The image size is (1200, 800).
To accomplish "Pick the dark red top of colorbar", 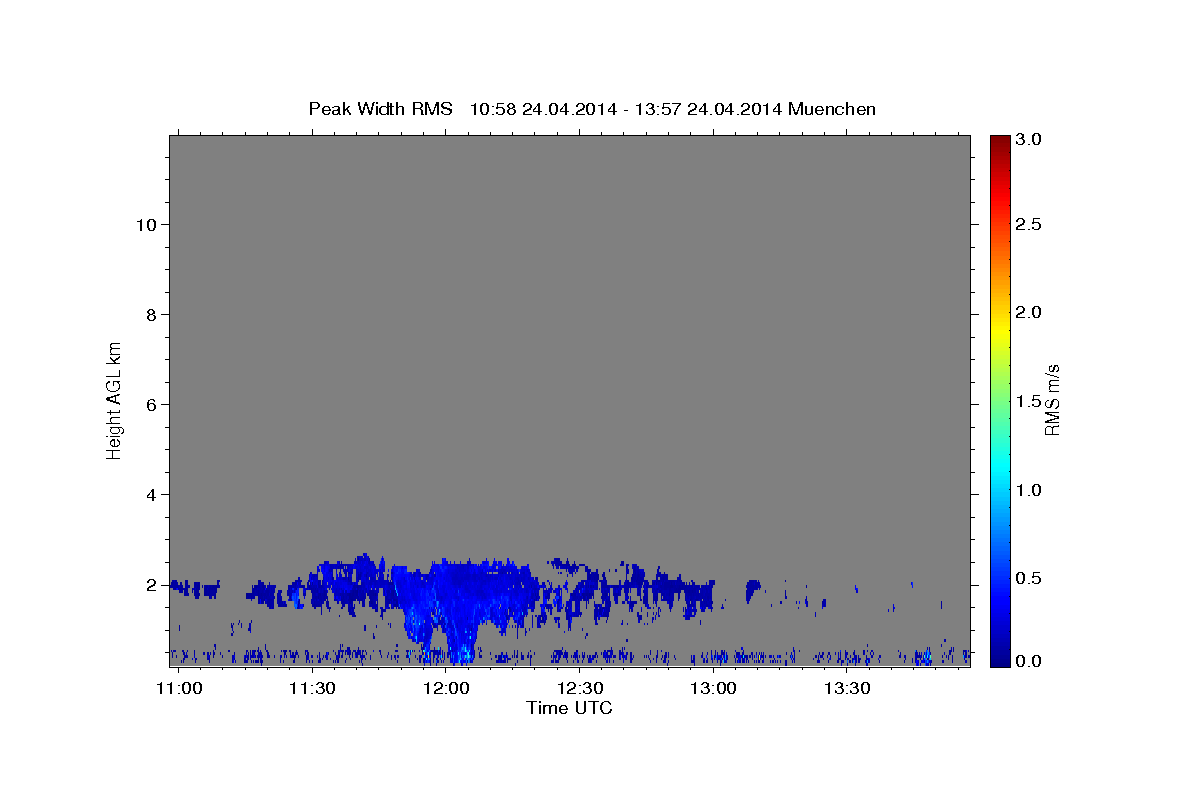I will (x=999, y=142).
